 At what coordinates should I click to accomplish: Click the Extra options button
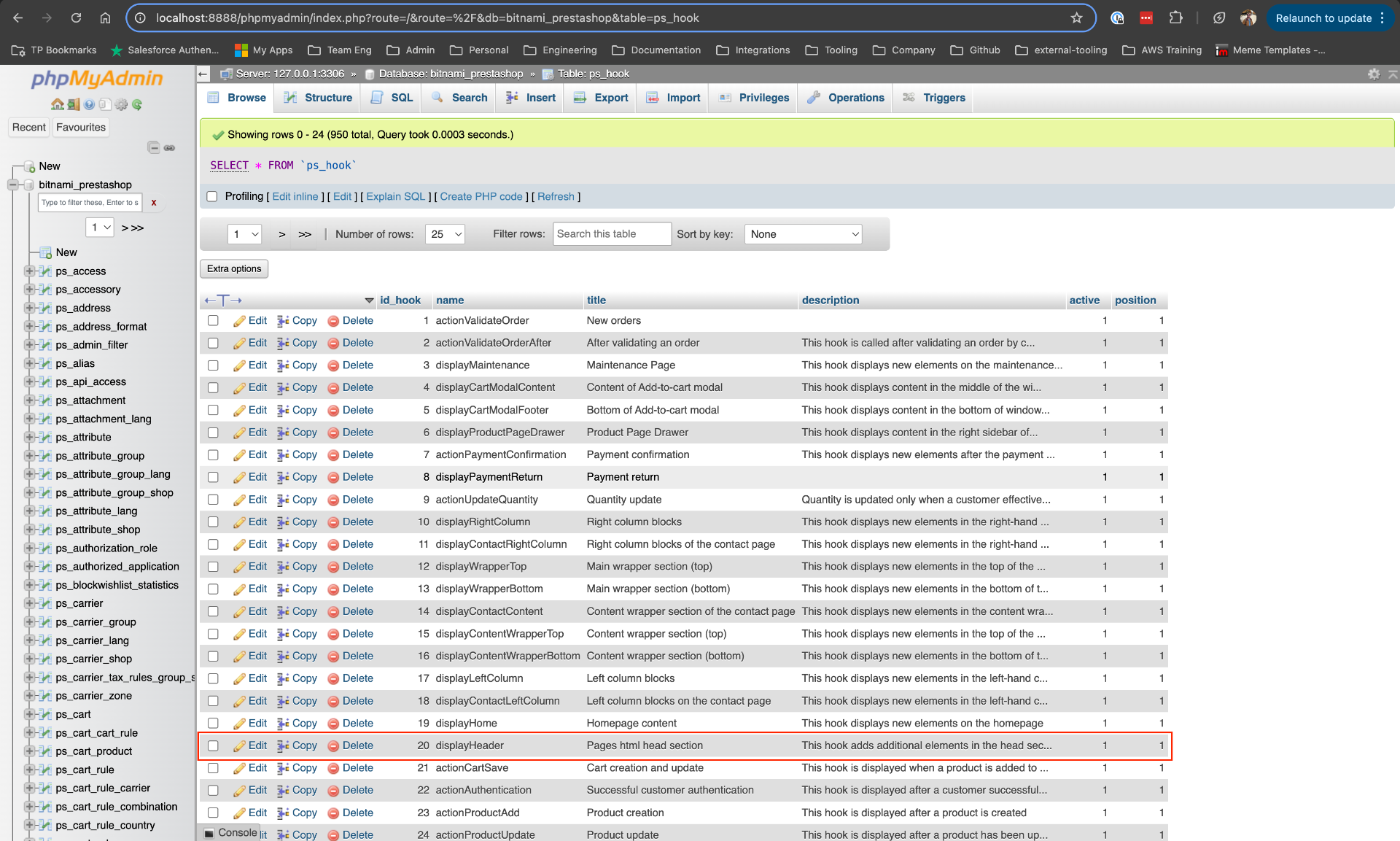click(x=234, y=268)
